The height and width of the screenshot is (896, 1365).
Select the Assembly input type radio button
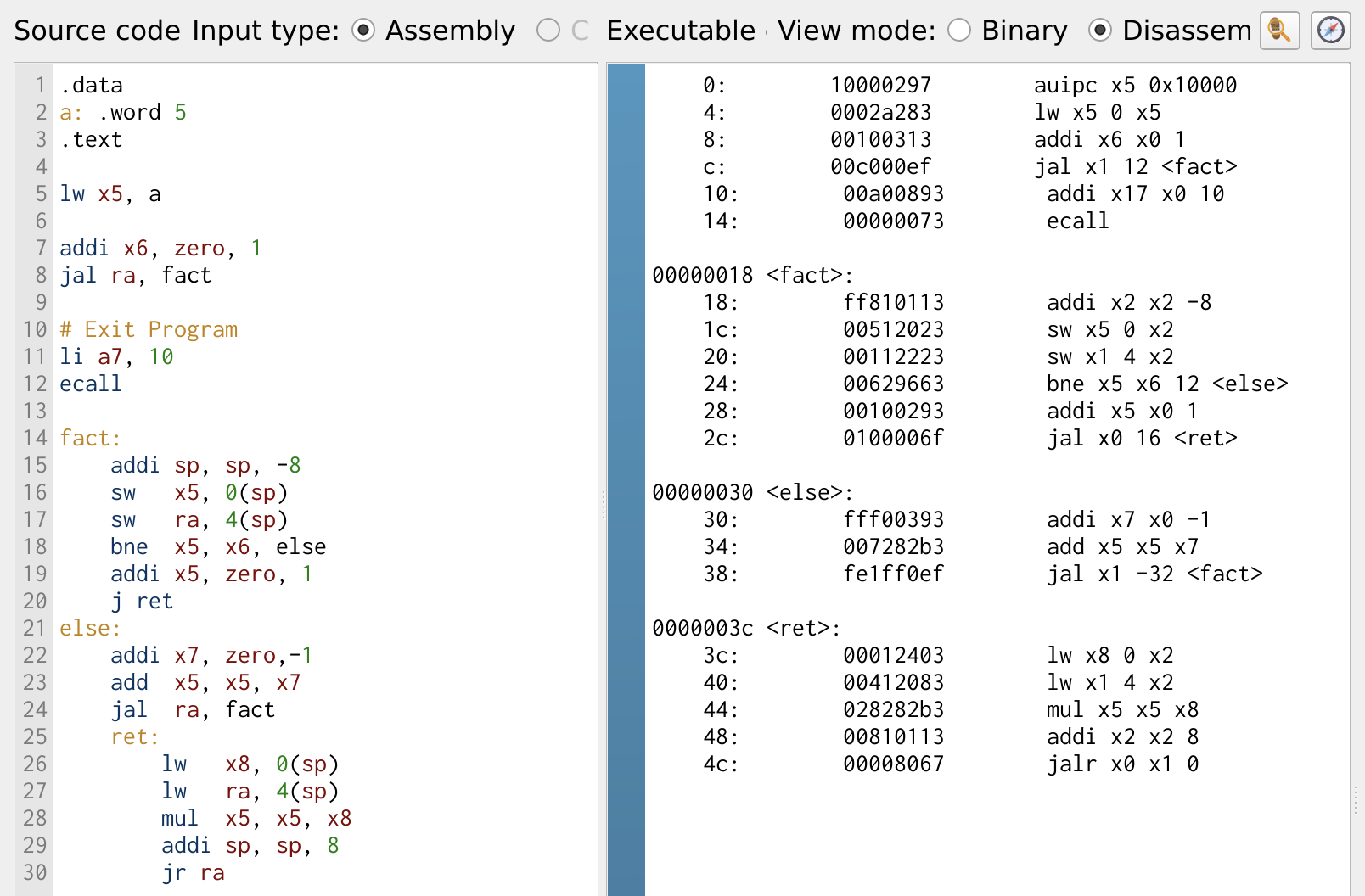pos(363,31)
